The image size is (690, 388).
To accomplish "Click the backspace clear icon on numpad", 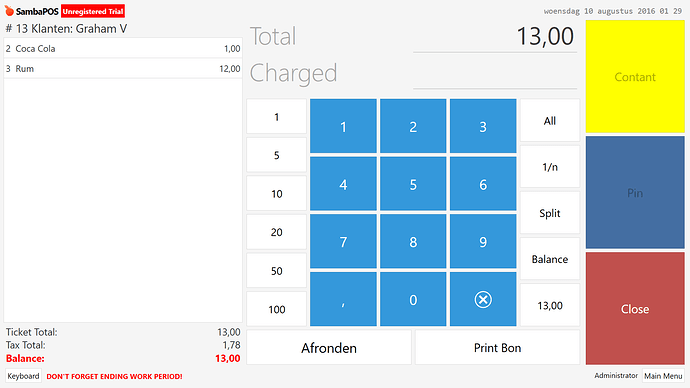I will 483,299.
